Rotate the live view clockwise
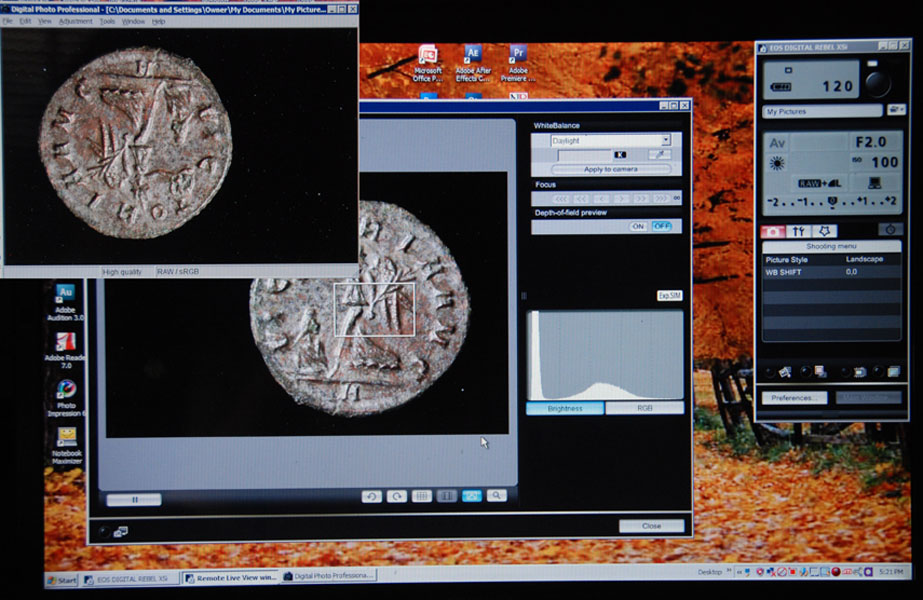 point(397,496)
